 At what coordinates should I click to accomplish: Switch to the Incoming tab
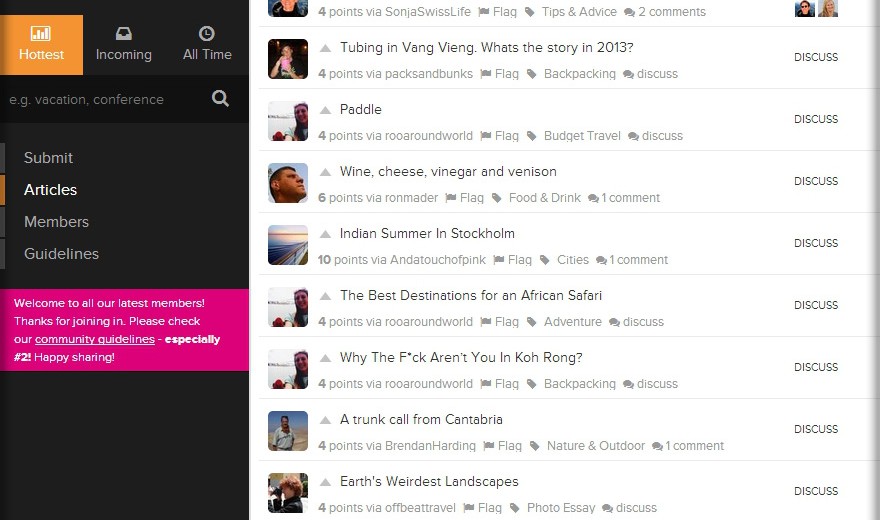pos(123,45)
